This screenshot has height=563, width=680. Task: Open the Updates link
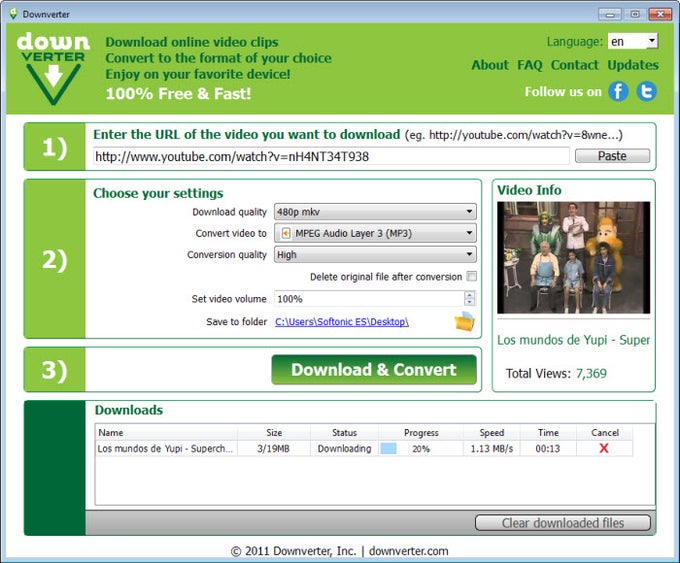click(633, 65)
